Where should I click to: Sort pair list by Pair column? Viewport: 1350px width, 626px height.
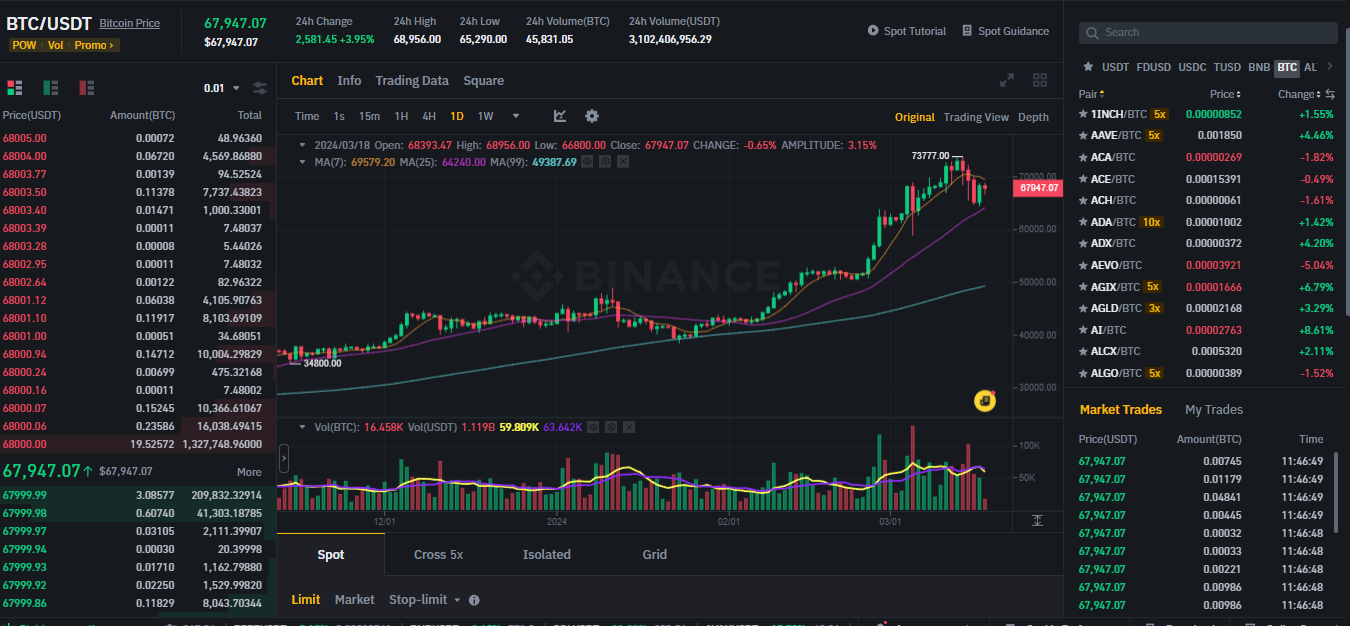pos(1092,94)
